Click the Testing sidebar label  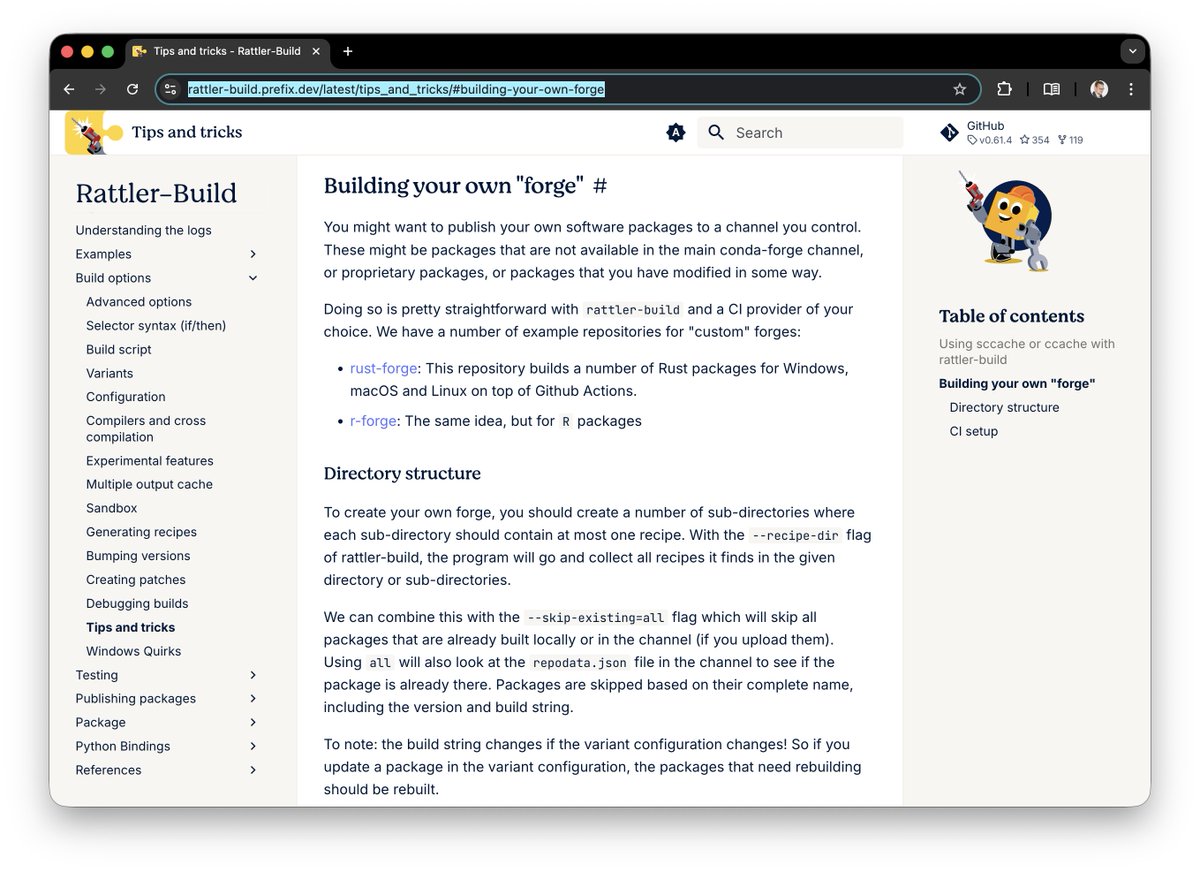(97, 675)
